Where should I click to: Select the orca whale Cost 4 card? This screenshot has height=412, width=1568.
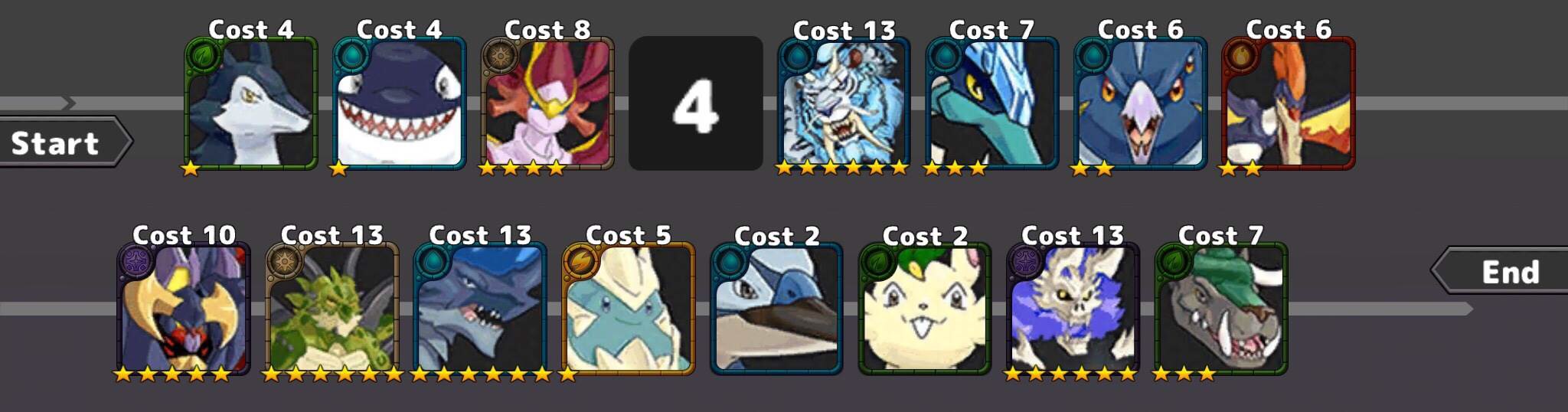pyautogui.click(x=400, y=103)
